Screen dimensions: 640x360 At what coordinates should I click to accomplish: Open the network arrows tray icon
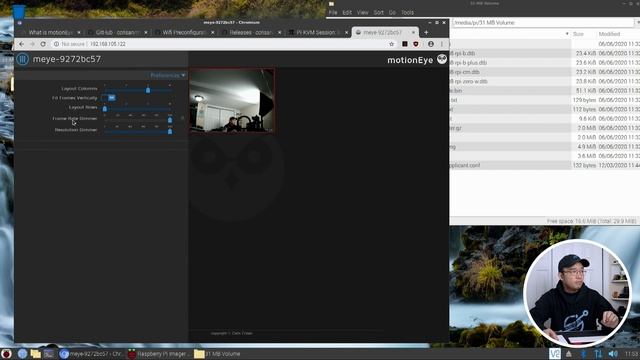point(598,354)
